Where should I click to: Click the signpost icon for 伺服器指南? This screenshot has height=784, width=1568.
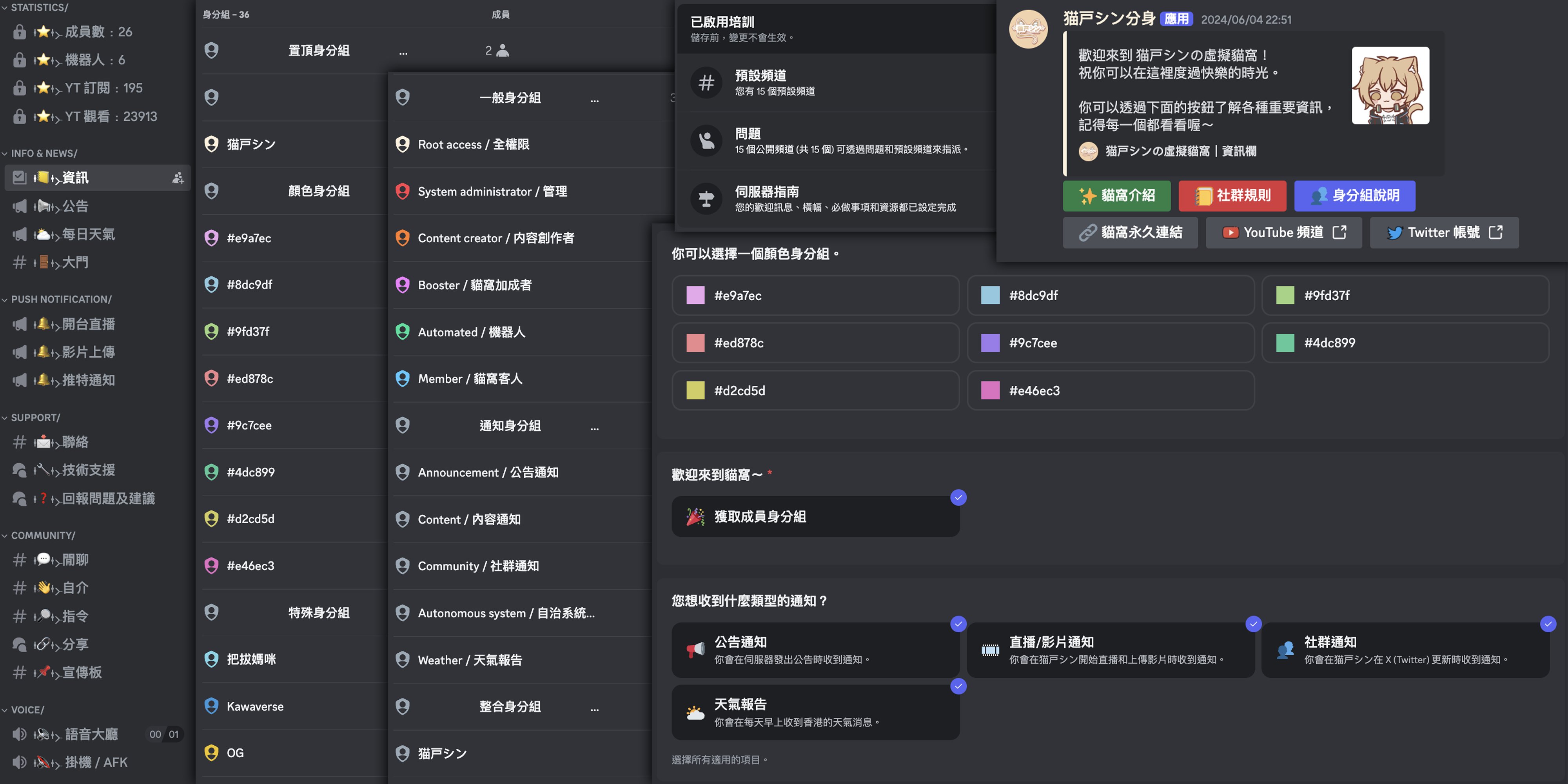pyautogui.click(x=706, y=198)
